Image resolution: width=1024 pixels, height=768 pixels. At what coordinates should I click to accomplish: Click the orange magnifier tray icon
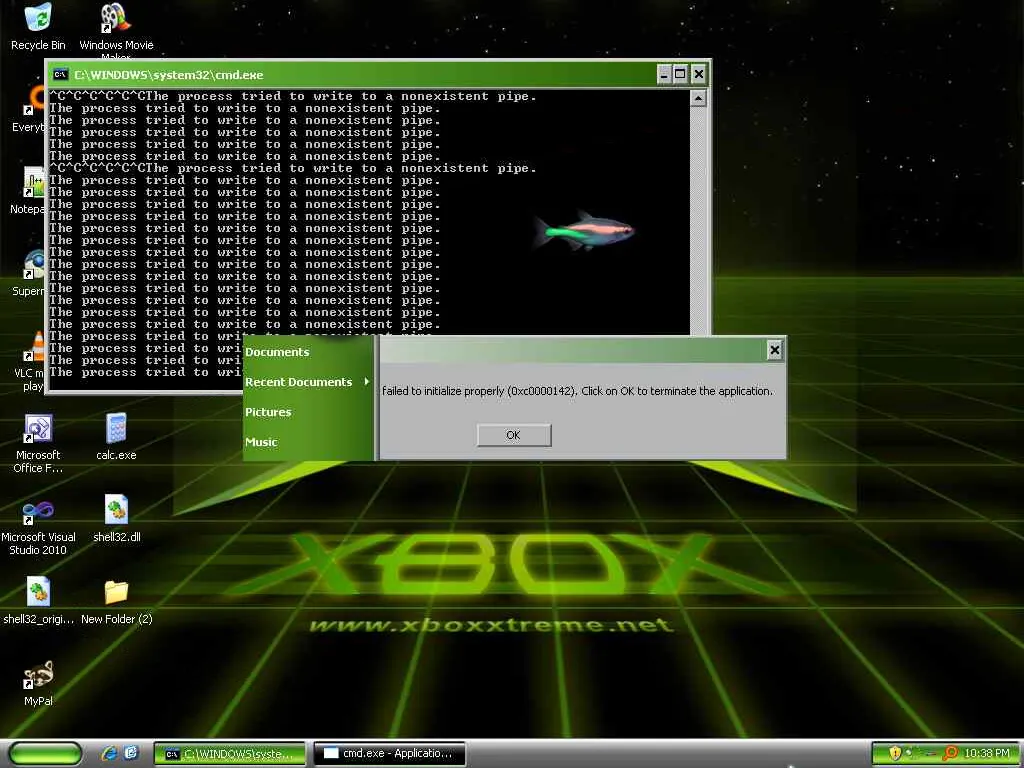950,753
